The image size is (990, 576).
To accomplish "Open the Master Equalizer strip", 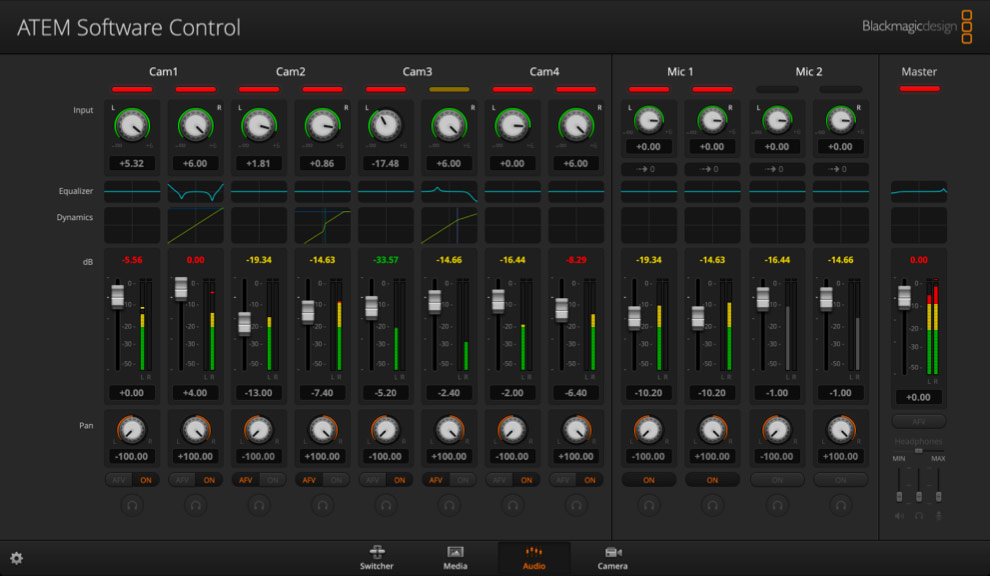I will 918,190.
